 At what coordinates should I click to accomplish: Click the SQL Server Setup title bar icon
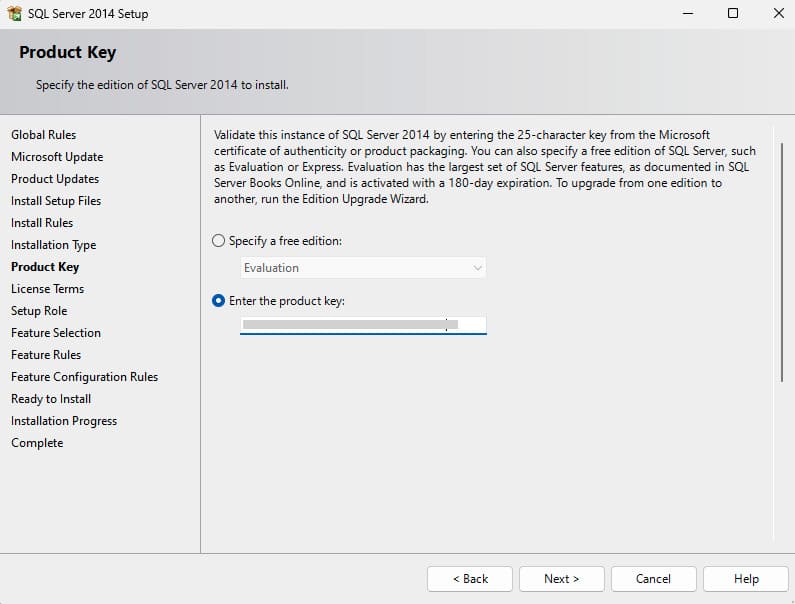15,14
